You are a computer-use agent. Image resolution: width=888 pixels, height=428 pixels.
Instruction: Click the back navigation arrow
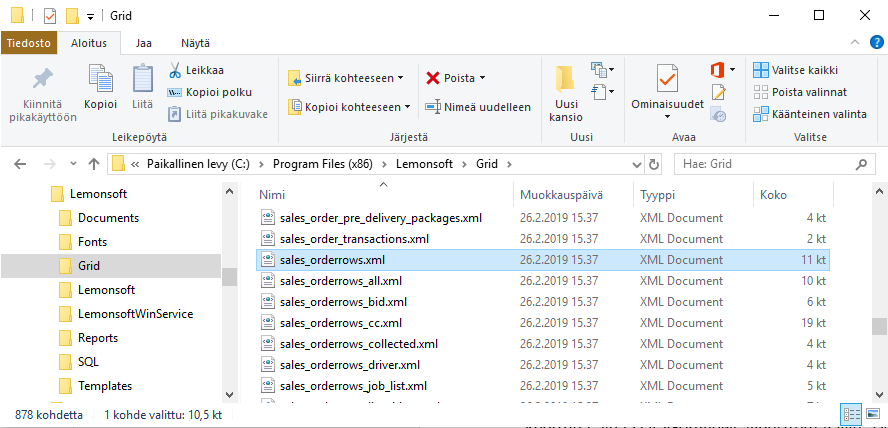click(20, 164)
